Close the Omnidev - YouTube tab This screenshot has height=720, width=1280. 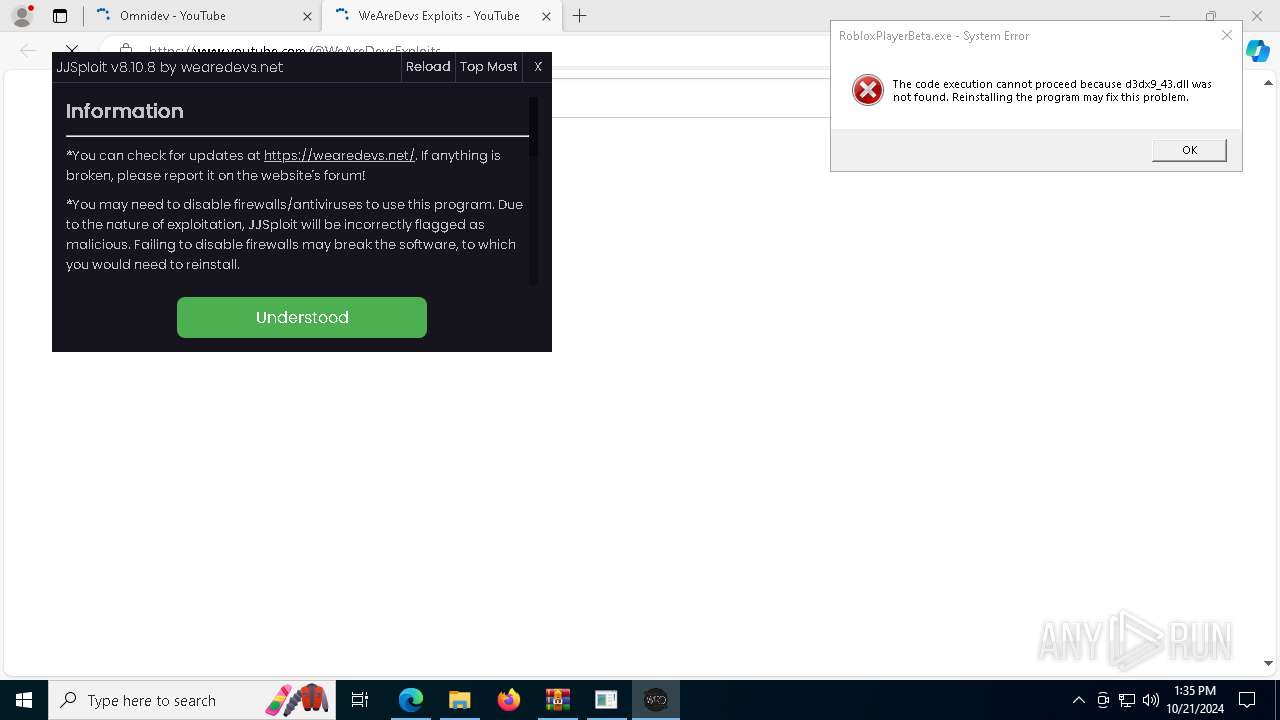pyautogui.click(x=307, y=16)
